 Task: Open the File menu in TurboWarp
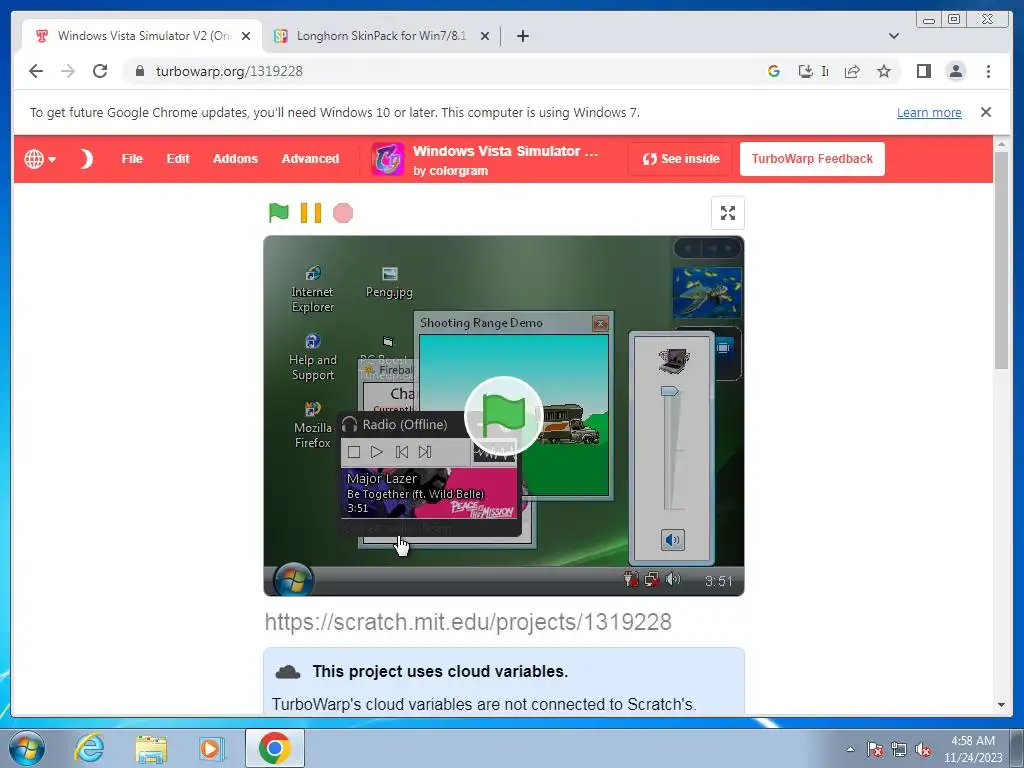coord(132,159)
